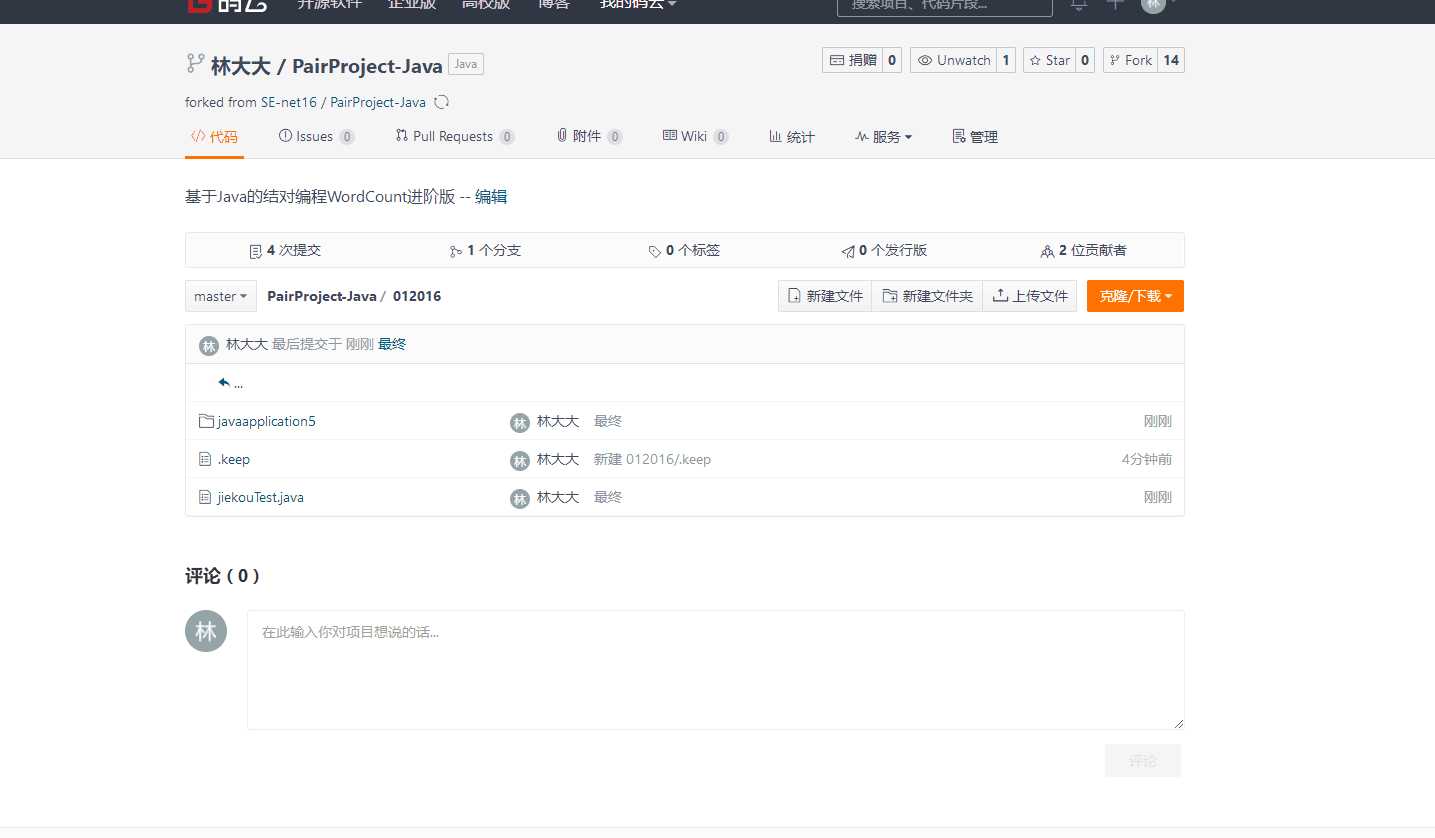Open the master branch dropdown
The image size is (1435, 838).
point(221,296)
